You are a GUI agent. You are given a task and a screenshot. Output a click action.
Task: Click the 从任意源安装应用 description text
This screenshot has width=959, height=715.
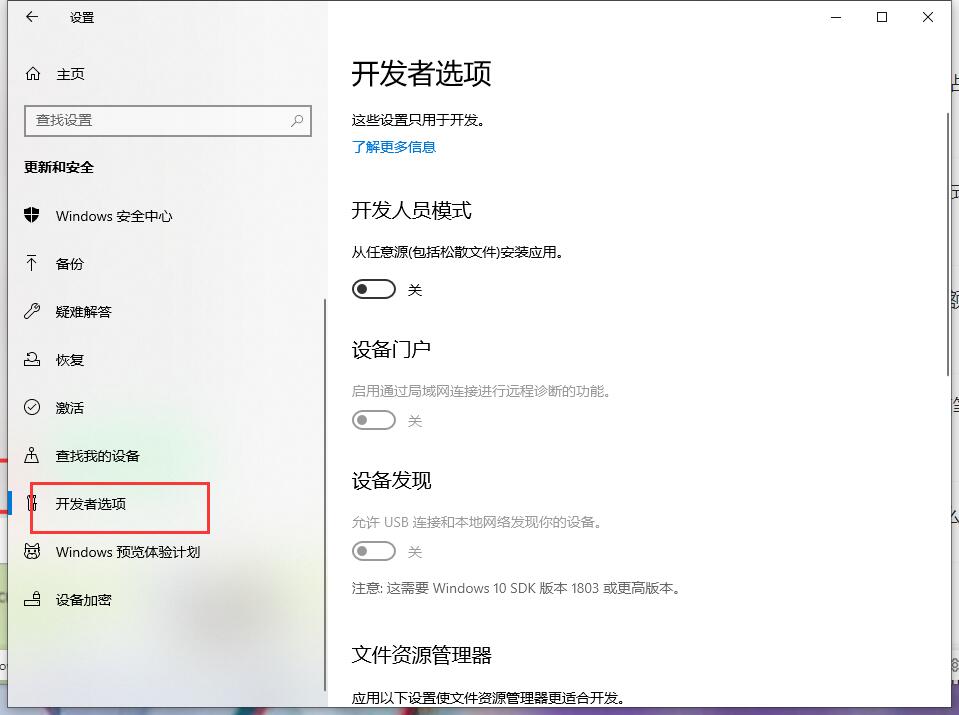[x=457, y=252]
